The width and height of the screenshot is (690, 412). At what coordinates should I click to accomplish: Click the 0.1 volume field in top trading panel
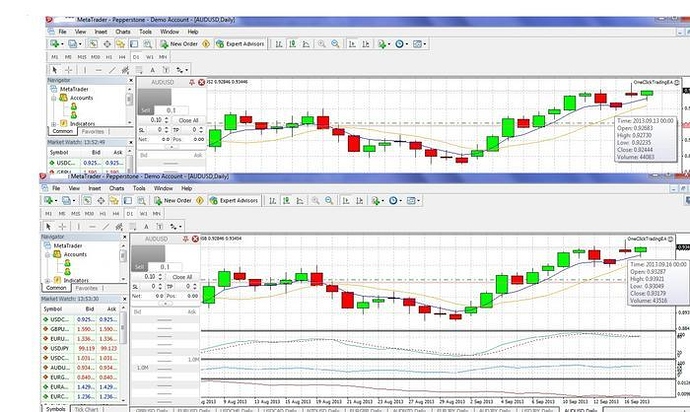171,110
